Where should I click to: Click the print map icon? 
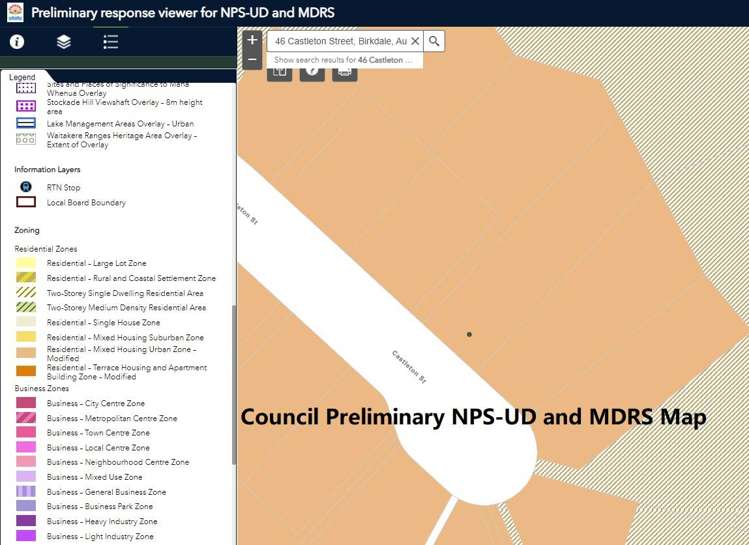344,71
